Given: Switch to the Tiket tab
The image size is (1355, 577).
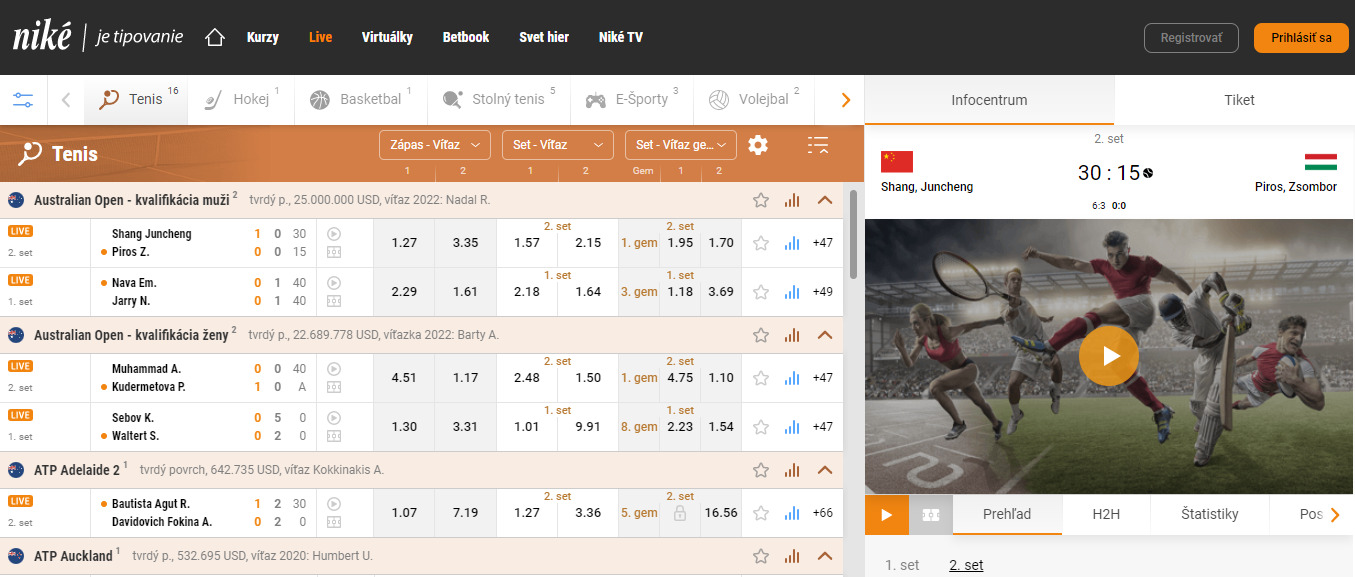Looking at the screenshot, I should [1239, 100].
